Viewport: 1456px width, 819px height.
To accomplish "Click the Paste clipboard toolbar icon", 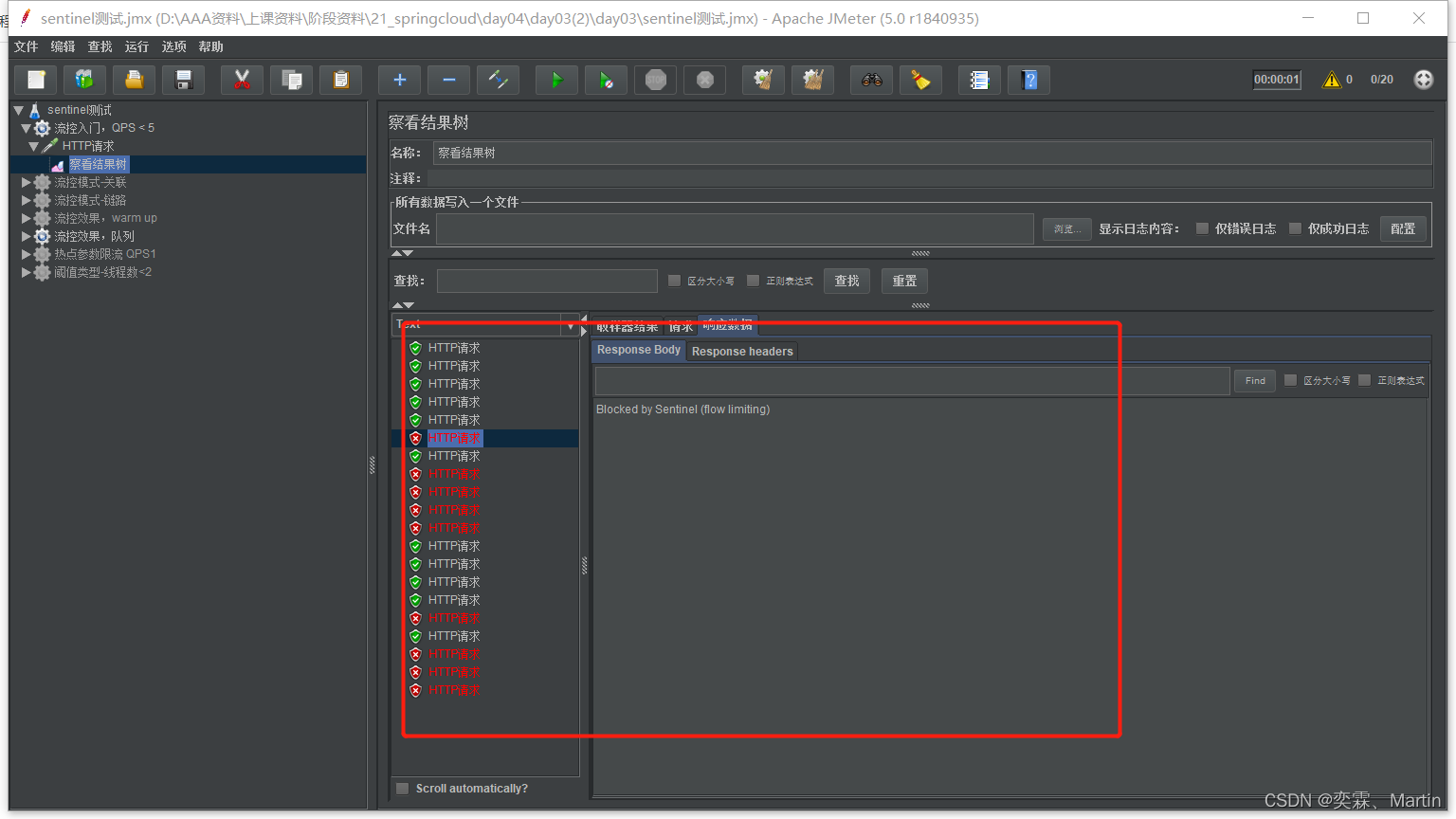I will (340, 81).
